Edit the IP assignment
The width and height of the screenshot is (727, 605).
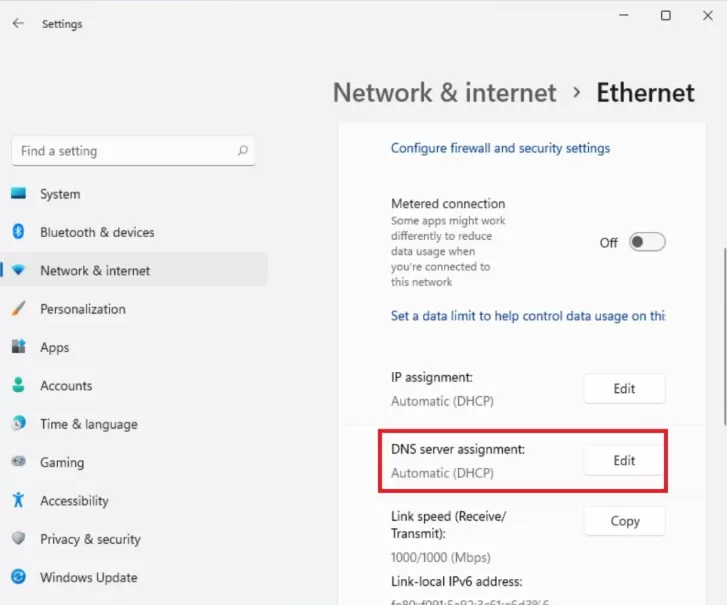coord(624,388)
